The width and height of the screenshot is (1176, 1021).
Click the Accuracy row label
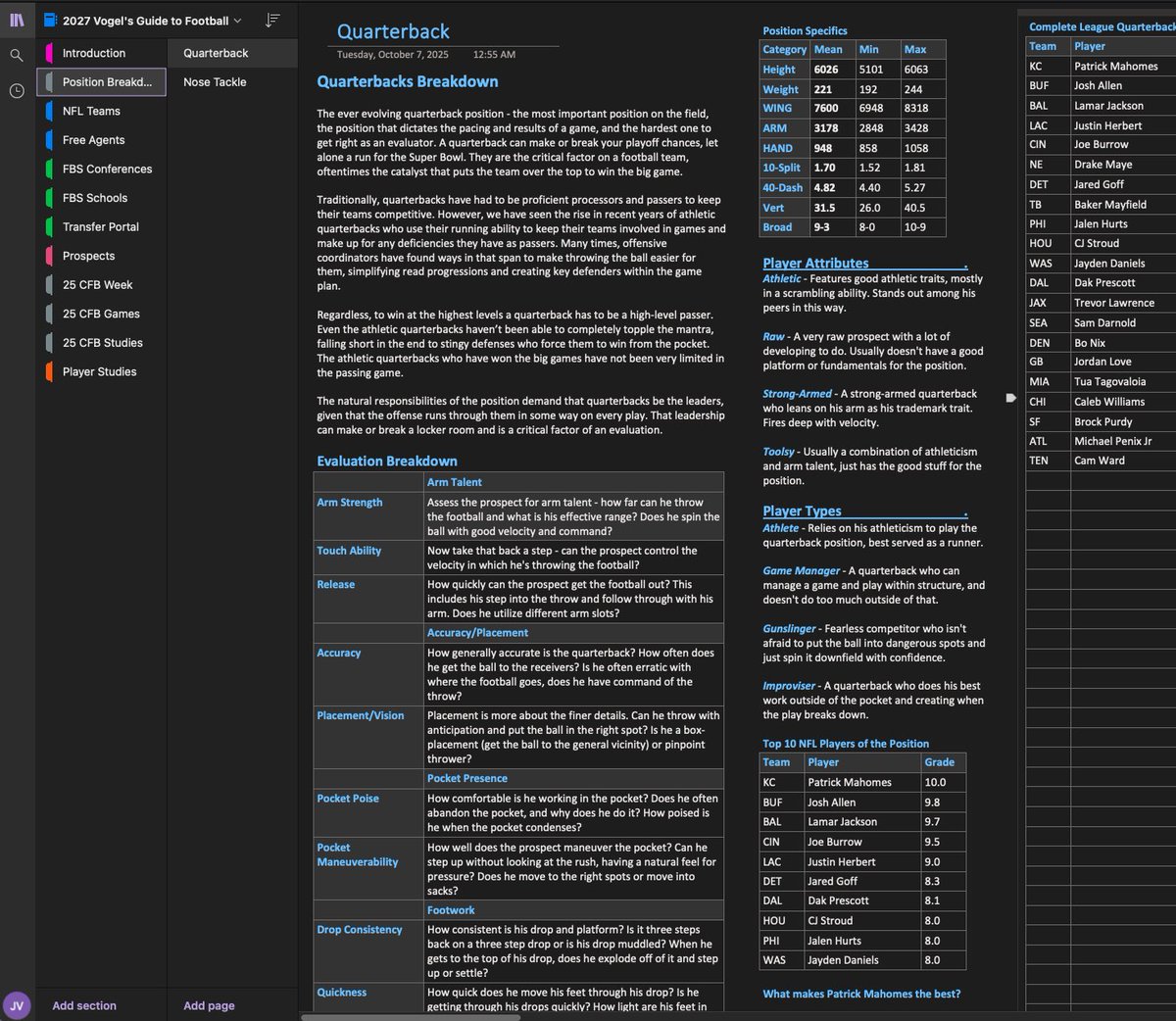point(339,653)
